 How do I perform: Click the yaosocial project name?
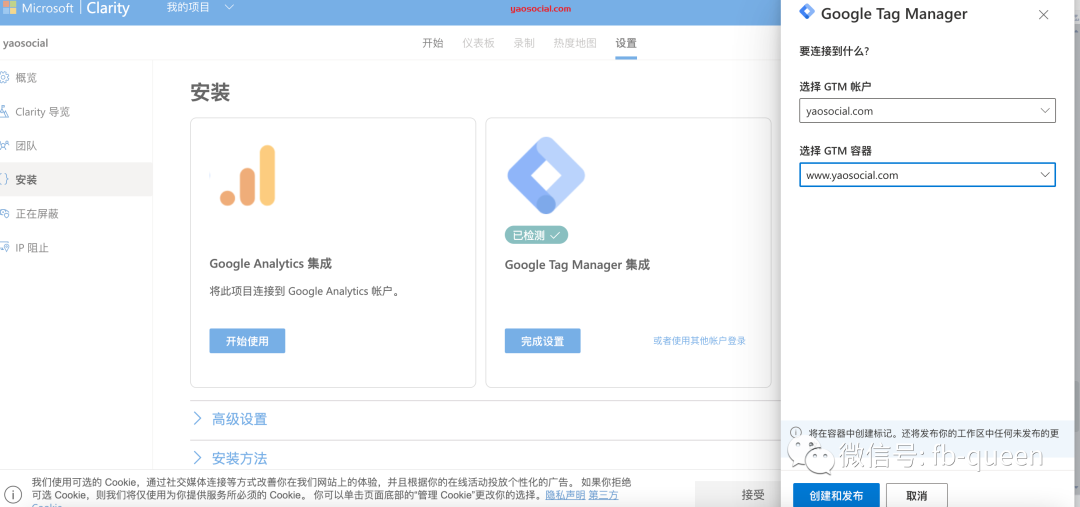click(x=25, y=43)
